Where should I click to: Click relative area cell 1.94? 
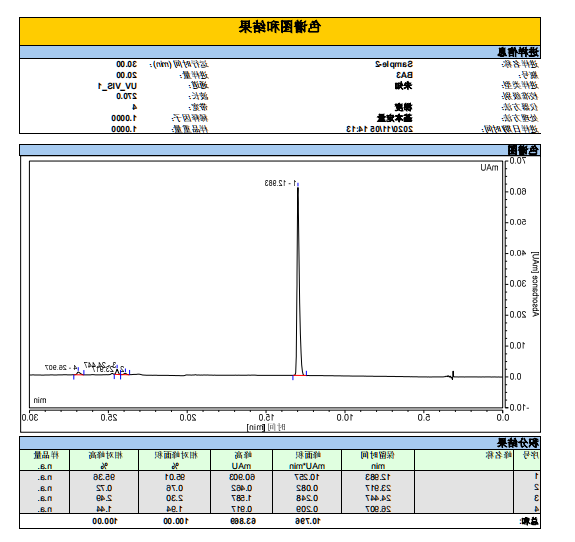click(x=175, y=509)
